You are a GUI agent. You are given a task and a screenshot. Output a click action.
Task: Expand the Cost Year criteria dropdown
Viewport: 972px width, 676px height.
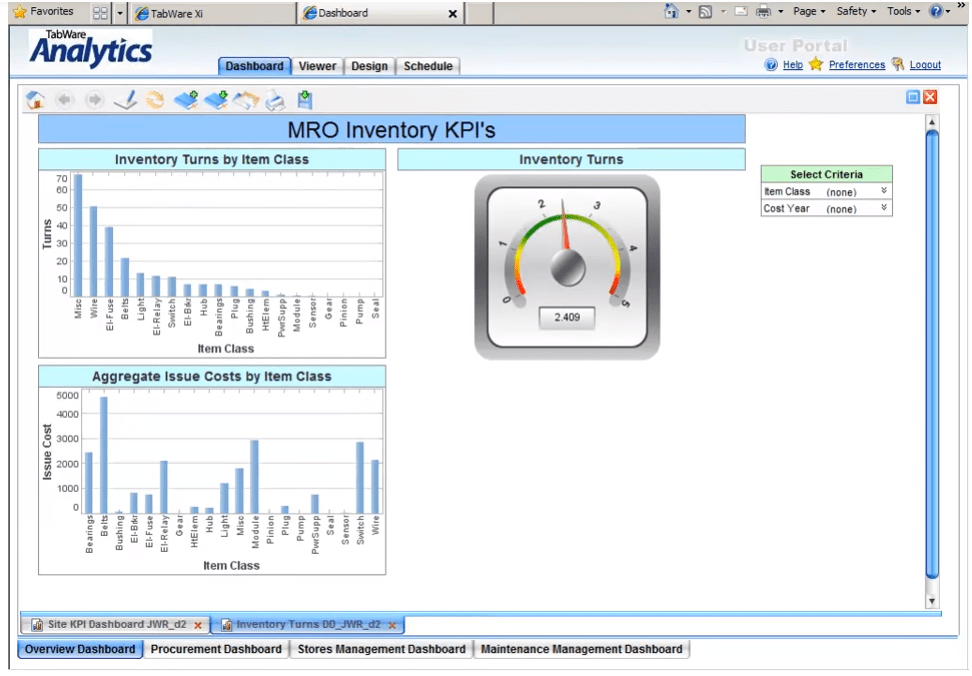click(884, 208)
